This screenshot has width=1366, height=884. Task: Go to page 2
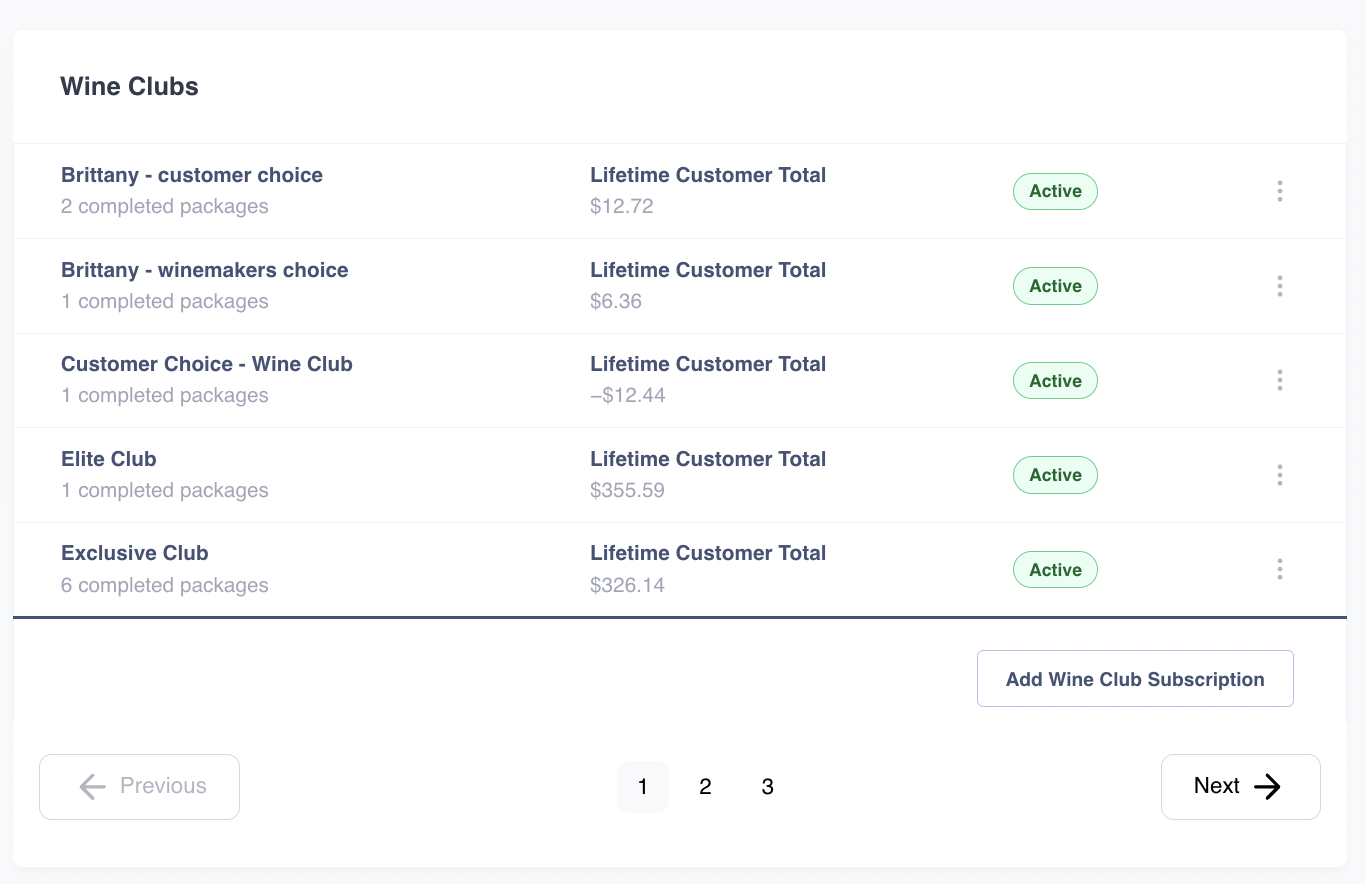tap(705, 787)
